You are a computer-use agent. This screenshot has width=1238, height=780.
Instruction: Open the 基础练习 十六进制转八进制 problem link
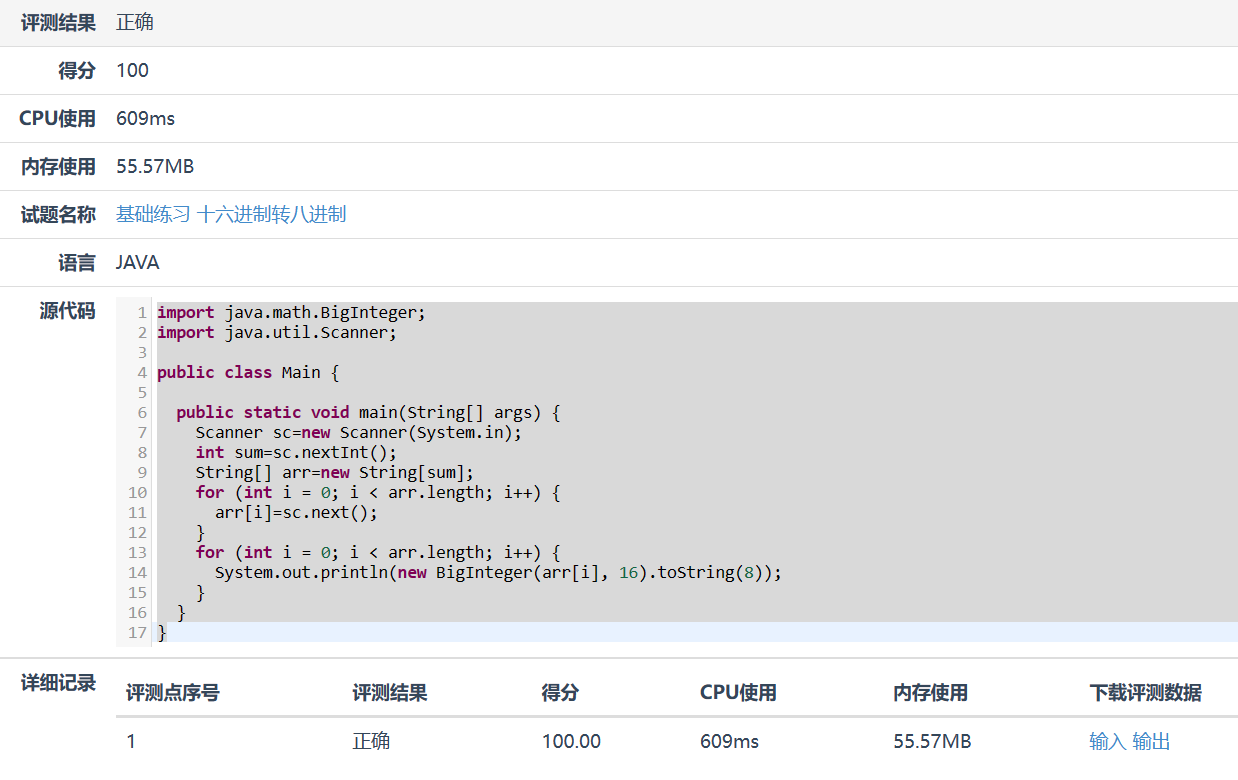pyautogui.click(x=231, y=214)
